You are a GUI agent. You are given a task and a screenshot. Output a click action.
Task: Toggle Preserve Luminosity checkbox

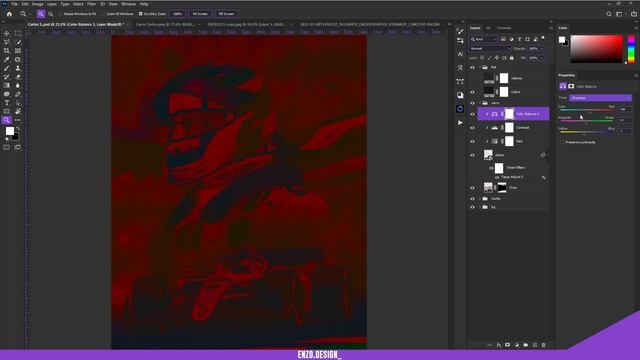(x=562, y=142)
